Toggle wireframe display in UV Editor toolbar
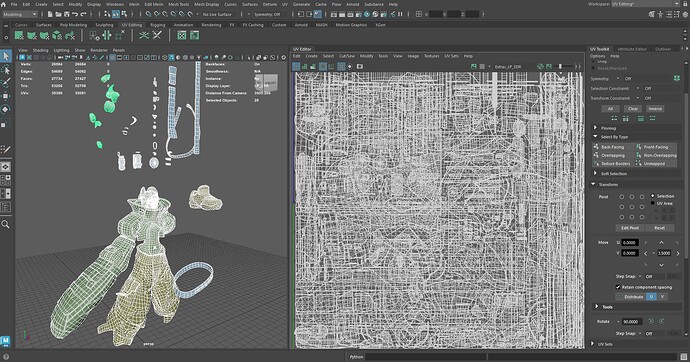This screenshot has height=362, width=690. point(296,66)
